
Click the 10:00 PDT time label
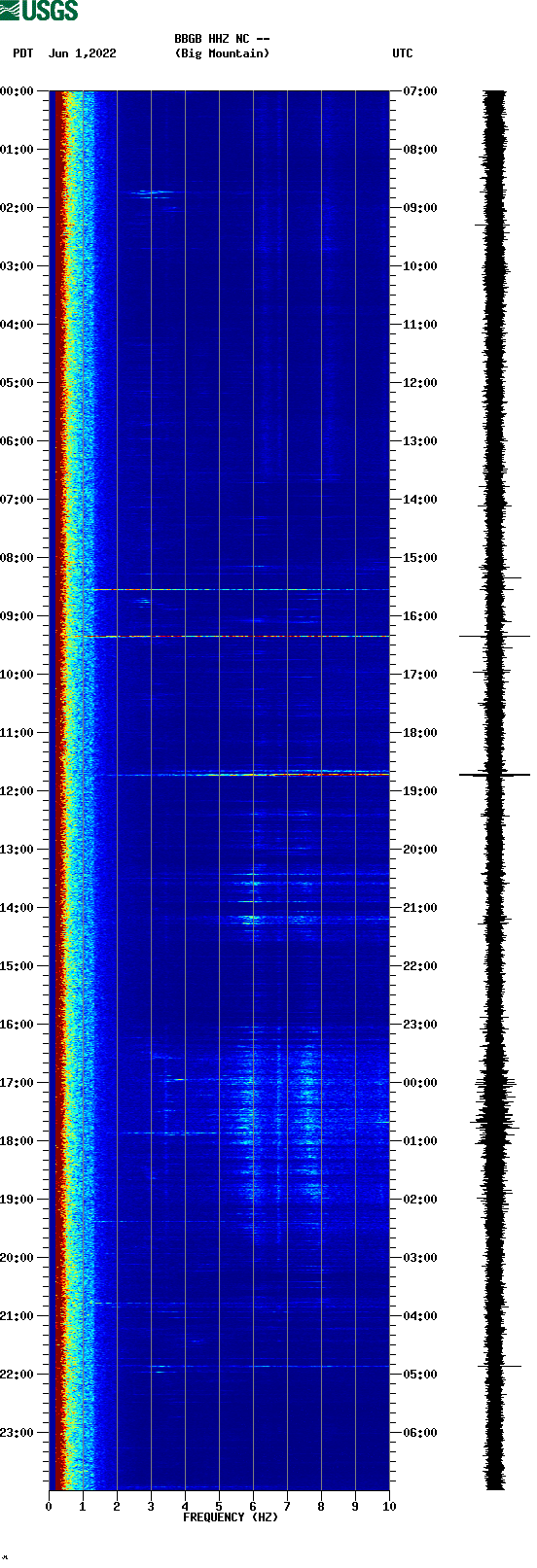coord(18,675)
